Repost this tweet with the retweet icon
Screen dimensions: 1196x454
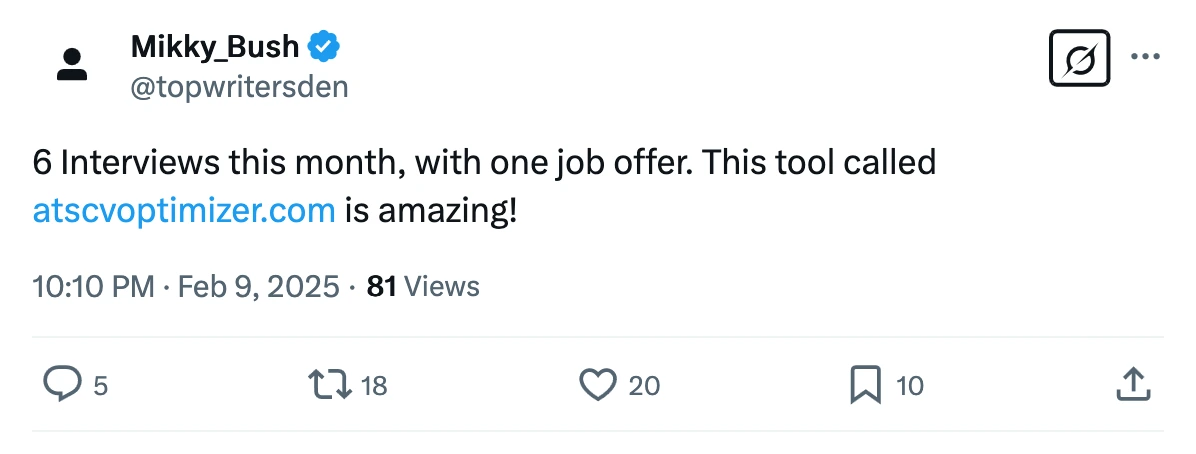[329, 384]
